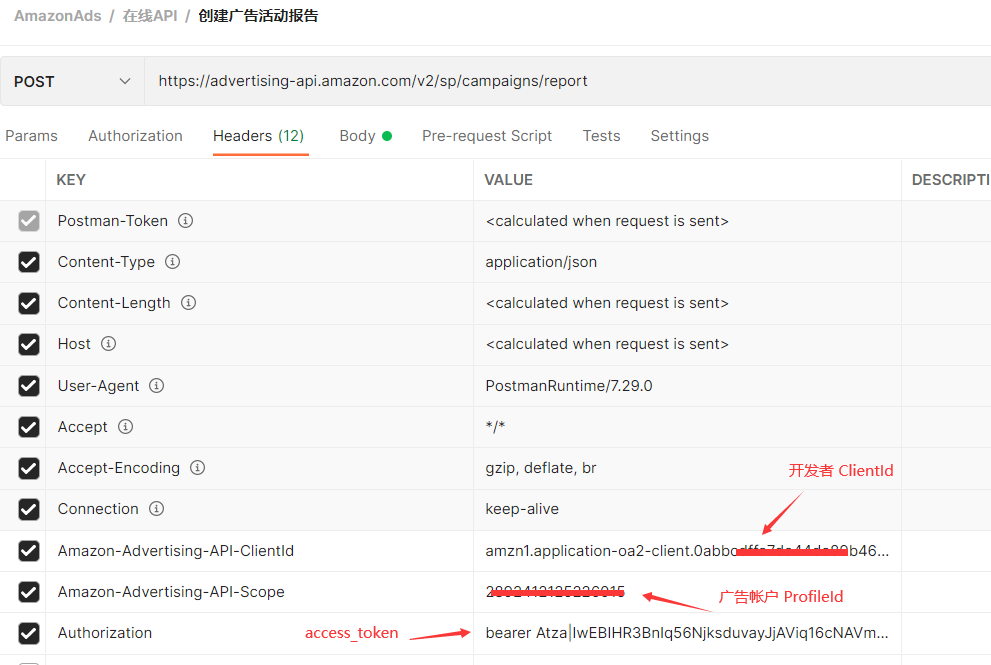The height and width of the screenshot is (665, 991).
Task: Open the Body tab
Action: tap(365, 136)
